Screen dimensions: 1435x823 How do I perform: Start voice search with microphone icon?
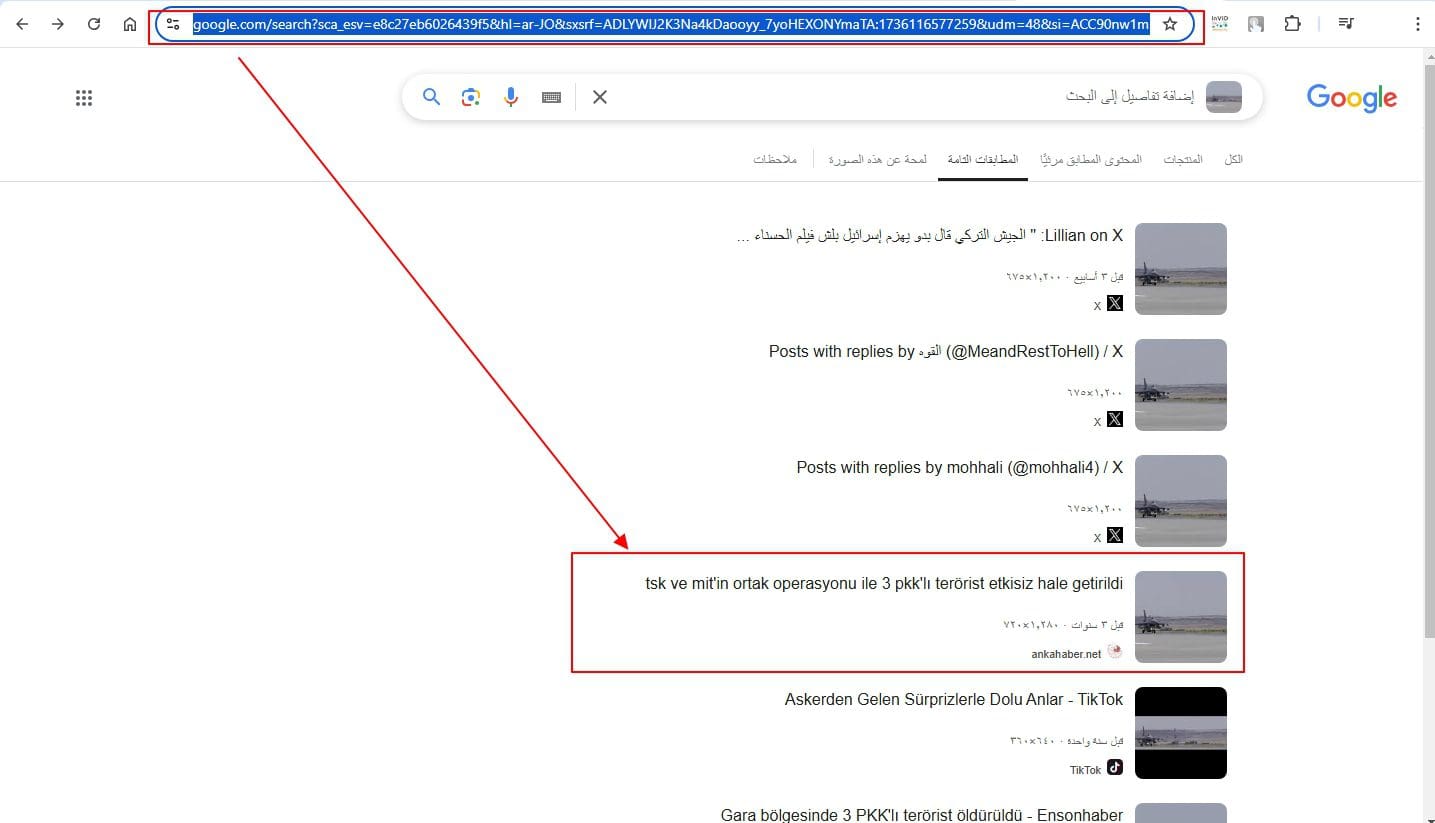(x=511, y=97)
